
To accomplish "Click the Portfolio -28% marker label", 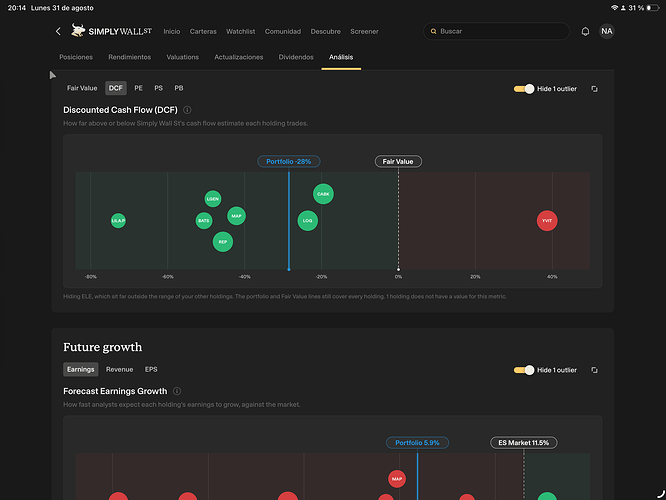I will (x=289, y=161).
